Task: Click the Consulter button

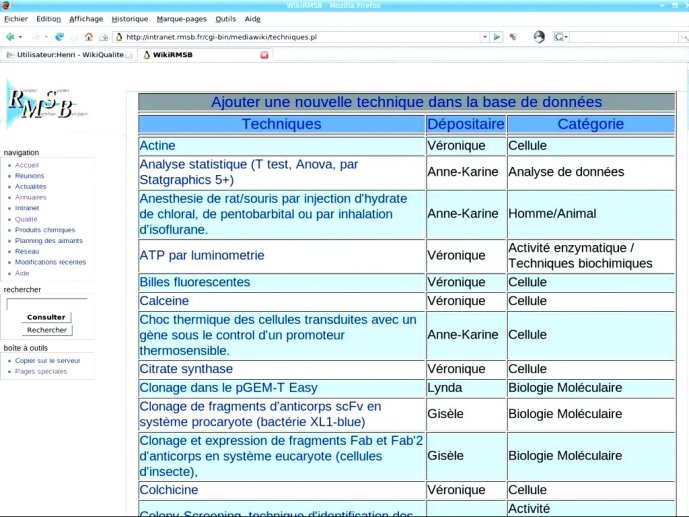Action: coord(46,317)
